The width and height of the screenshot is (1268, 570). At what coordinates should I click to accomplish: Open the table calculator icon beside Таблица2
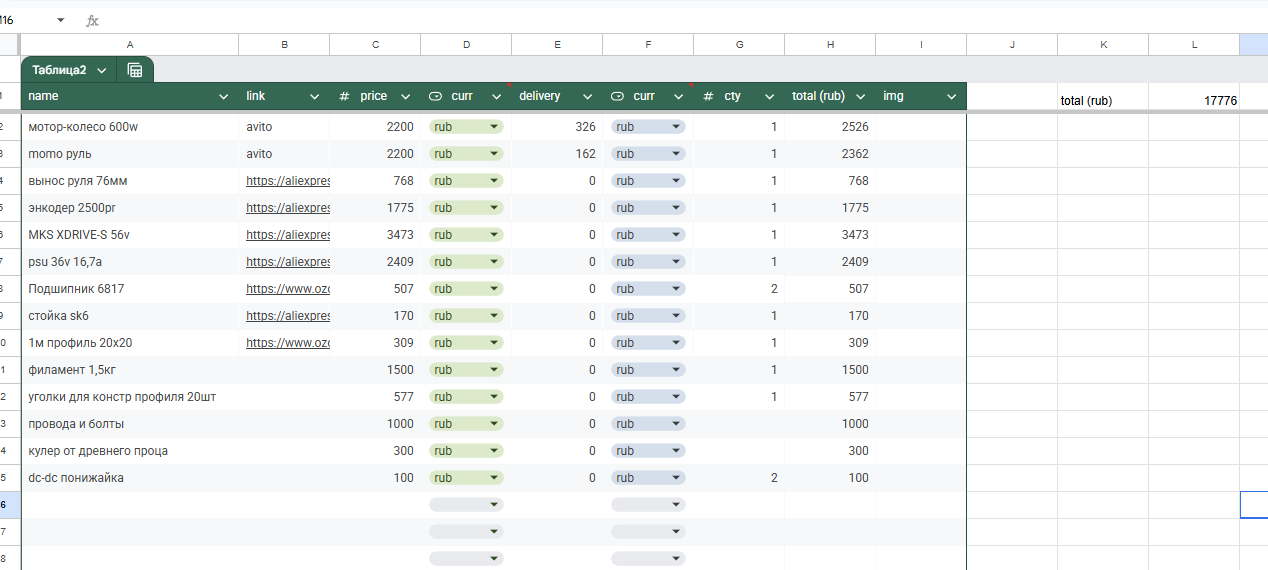pos(135,70)
